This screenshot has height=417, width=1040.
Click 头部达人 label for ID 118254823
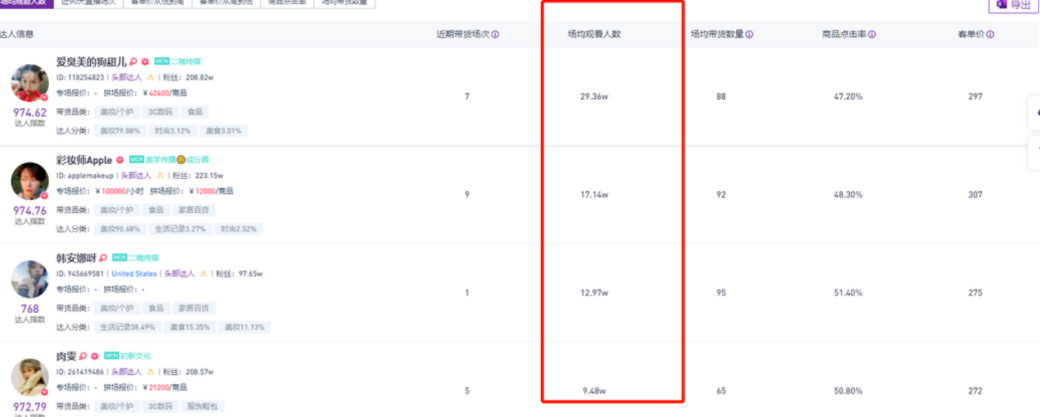[x=127, y=78]
